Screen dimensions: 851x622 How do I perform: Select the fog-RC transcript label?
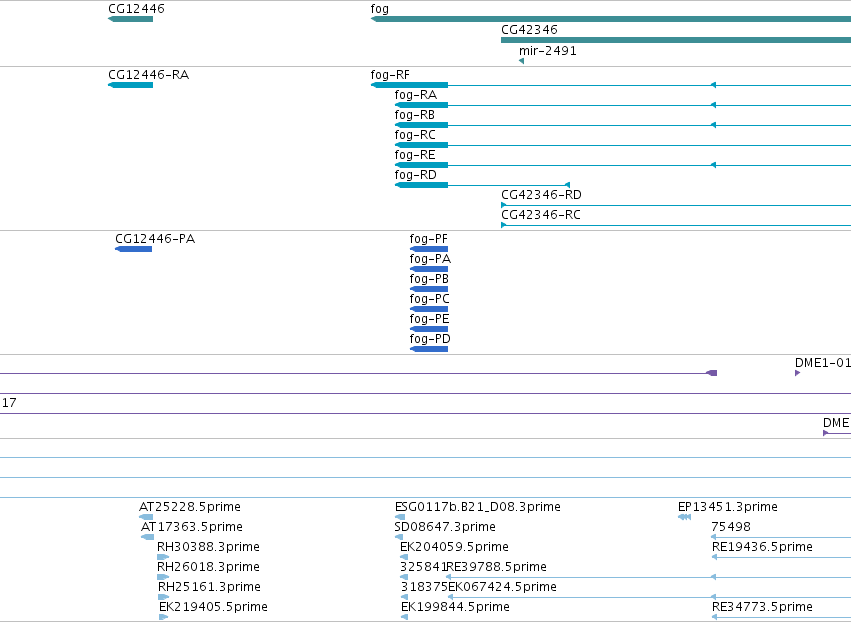[x=415, y=135]
